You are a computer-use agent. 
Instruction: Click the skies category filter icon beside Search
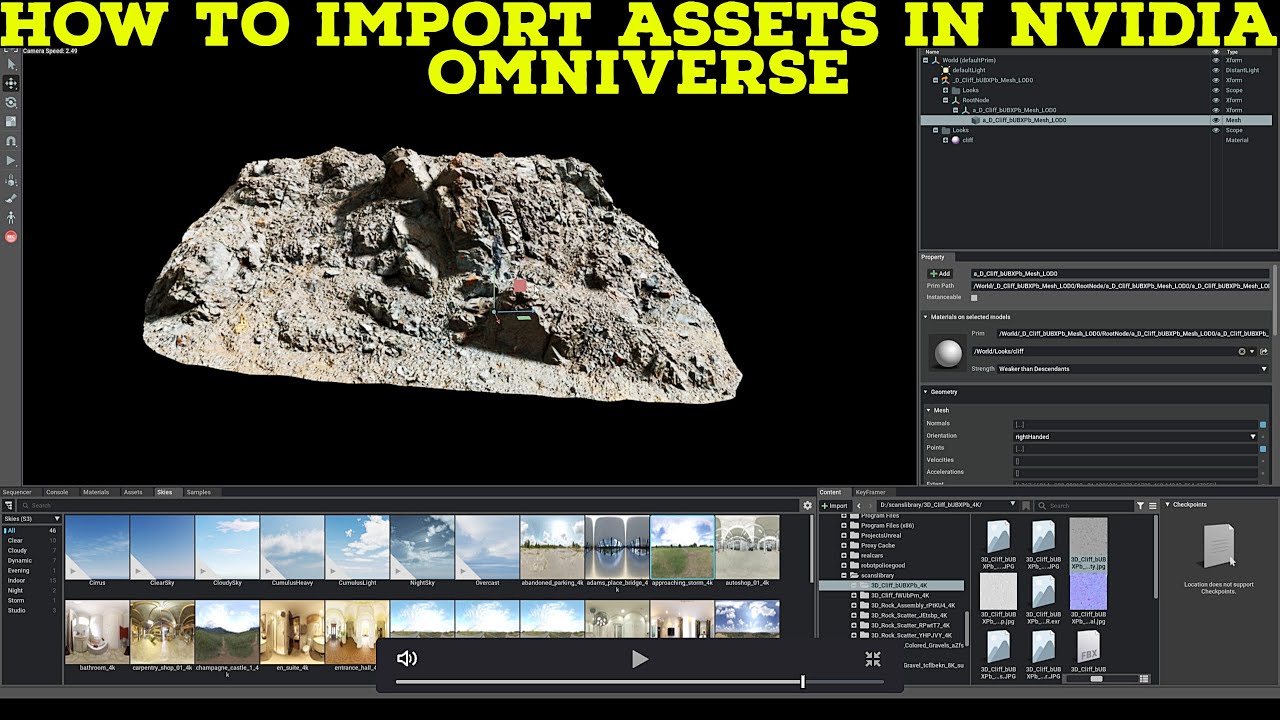9,506
